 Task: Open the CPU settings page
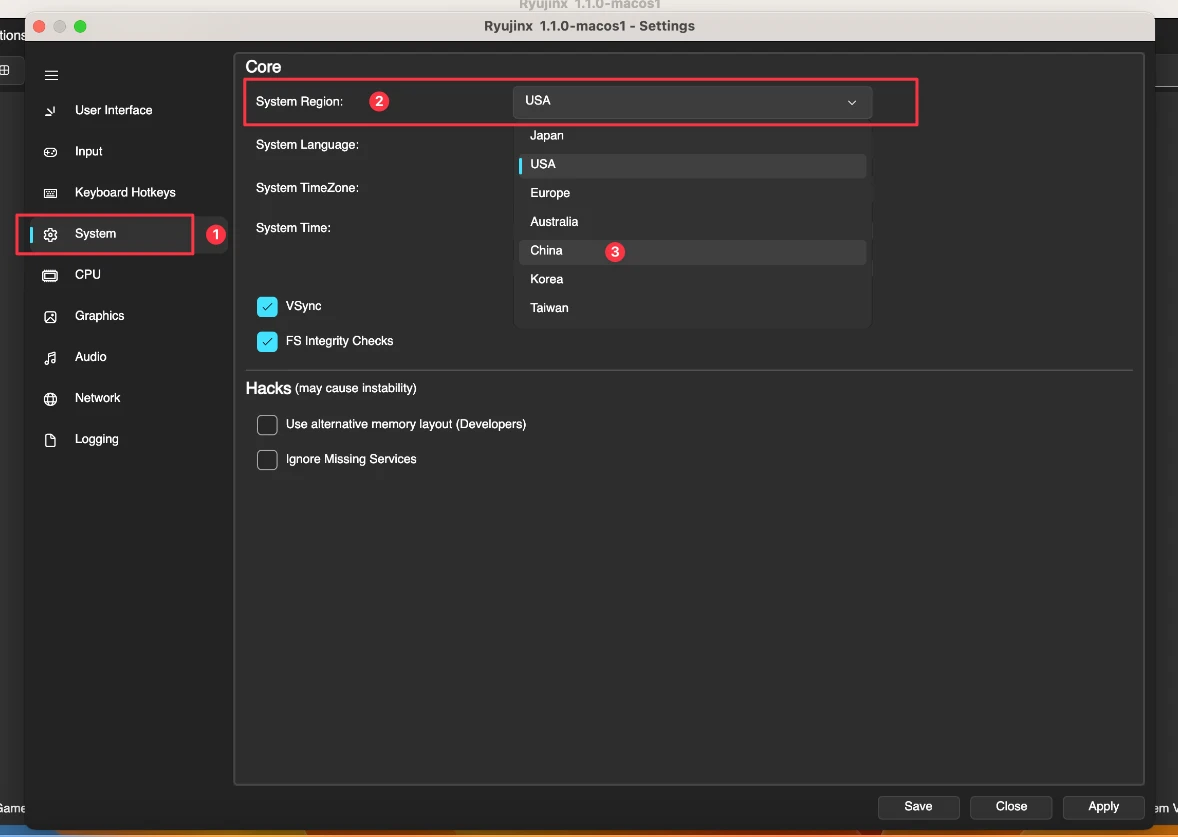(88, 274)
